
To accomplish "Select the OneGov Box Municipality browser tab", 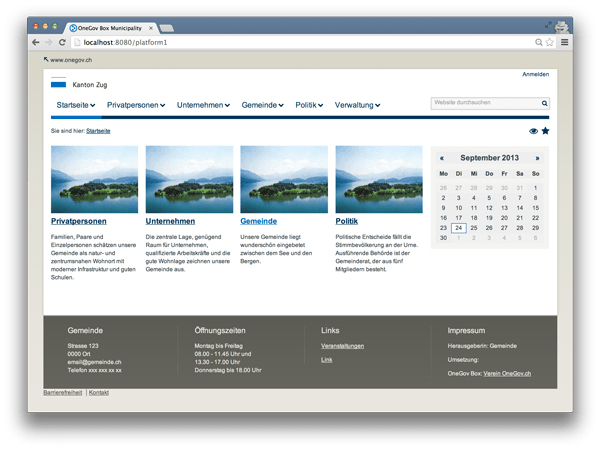I will click(110, 28).
